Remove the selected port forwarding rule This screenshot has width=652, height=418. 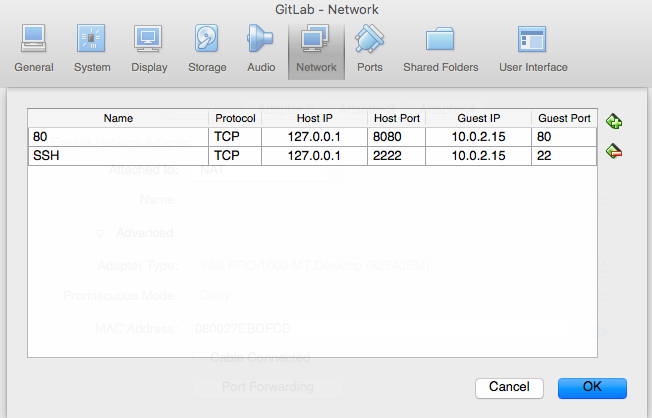click(x=614, y=151)
